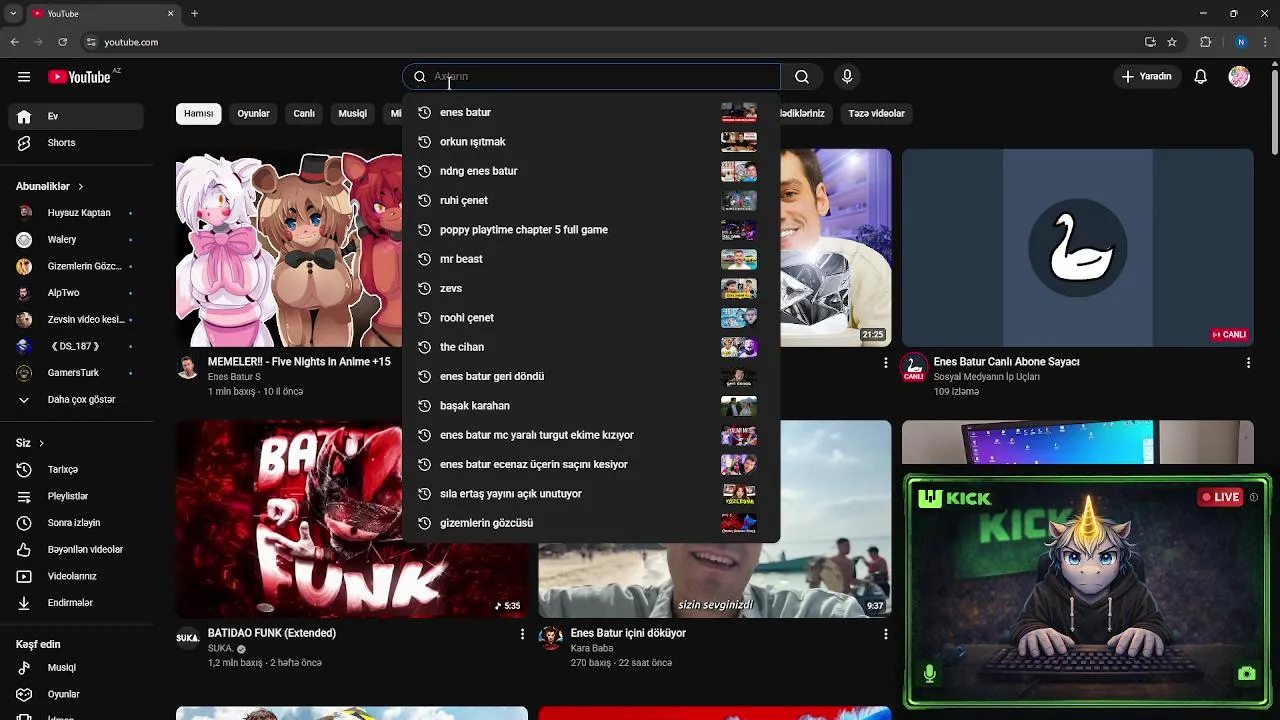This screenshot has height=720, width=1280.
Task: Select the Canlı filter chip
Action: [x=304, y=114]
